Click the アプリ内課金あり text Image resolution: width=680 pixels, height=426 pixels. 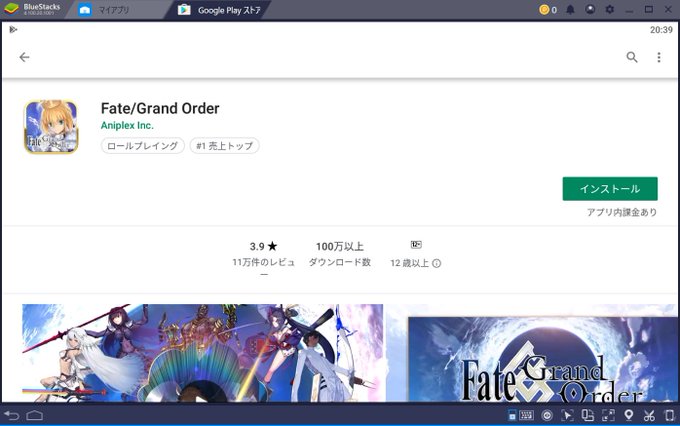click(x=622, y=212)
